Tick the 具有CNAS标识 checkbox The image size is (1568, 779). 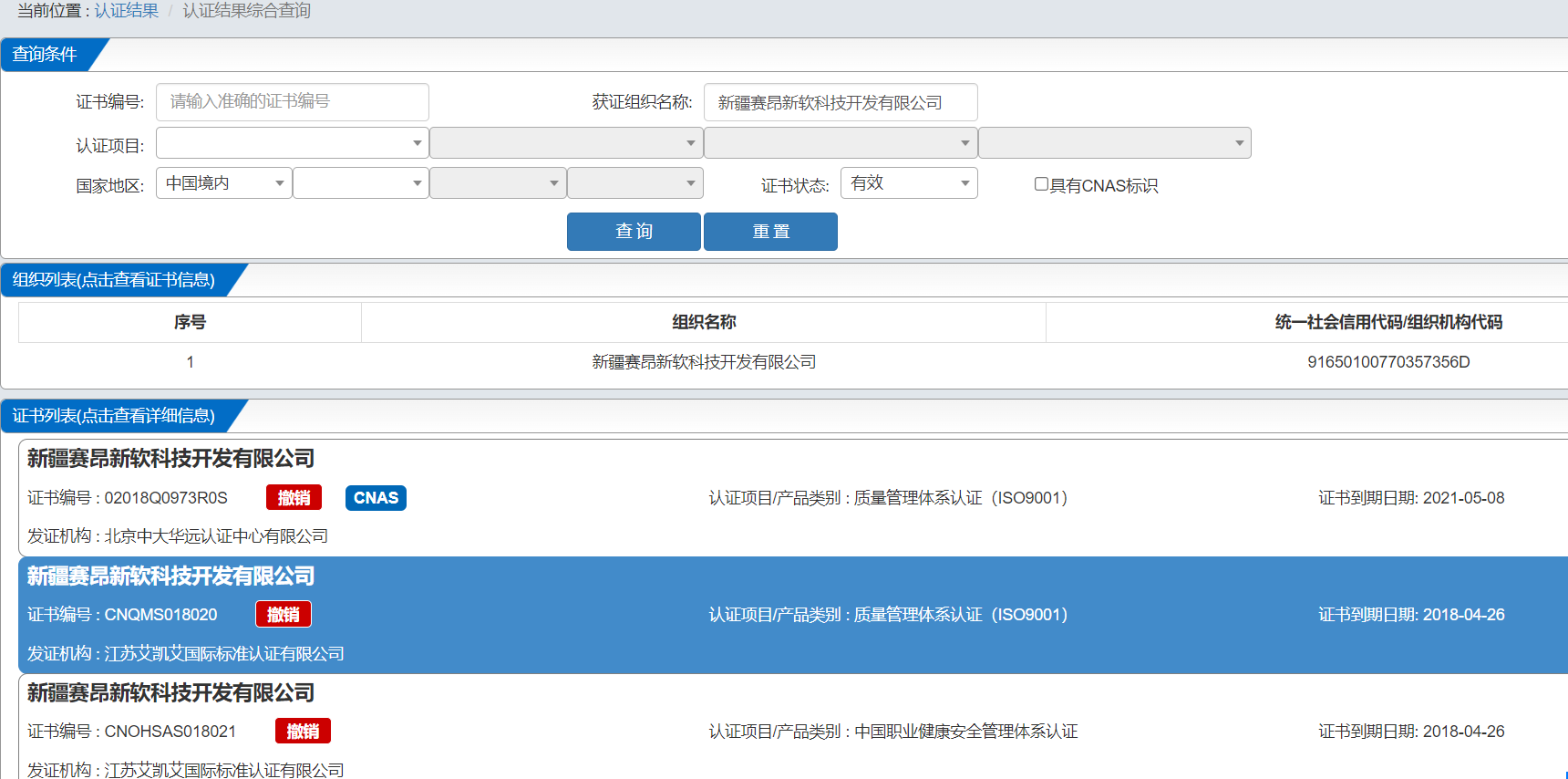point(1041,184)
